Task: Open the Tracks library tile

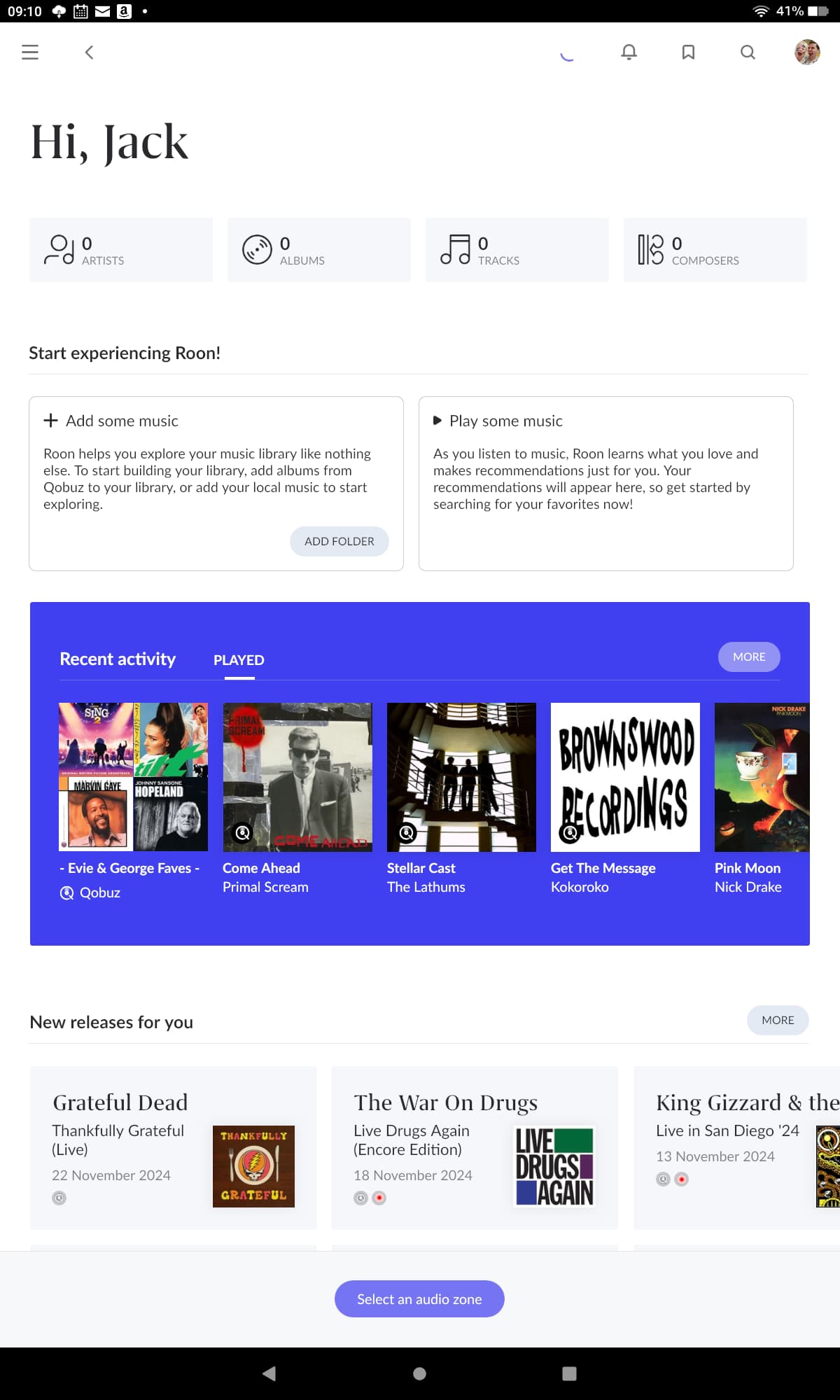Action: coord(517,250)
